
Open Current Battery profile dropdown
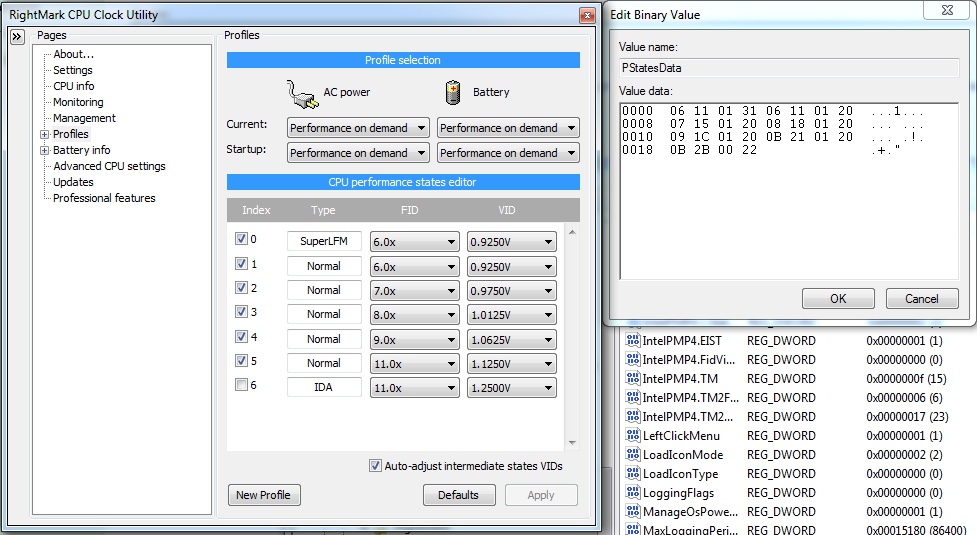[x=508, y=128]
